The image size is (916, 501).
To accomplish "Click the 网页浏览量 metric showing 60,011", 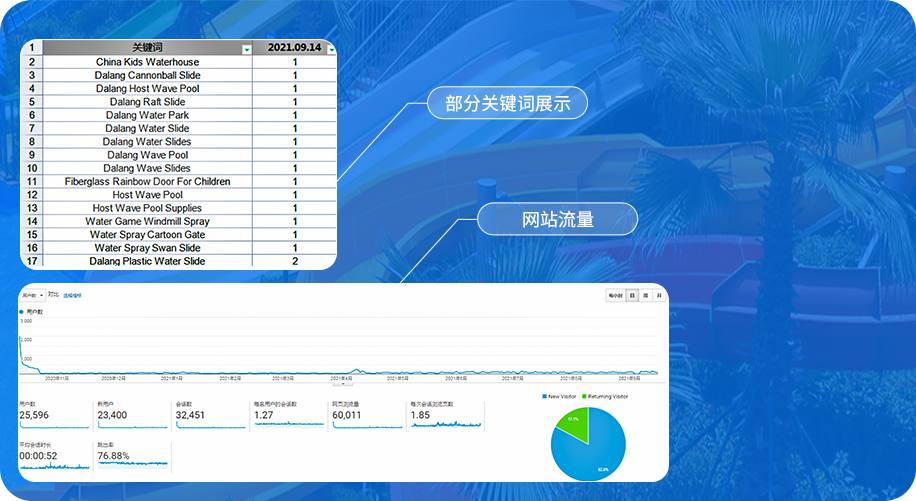I will point(366,415).
